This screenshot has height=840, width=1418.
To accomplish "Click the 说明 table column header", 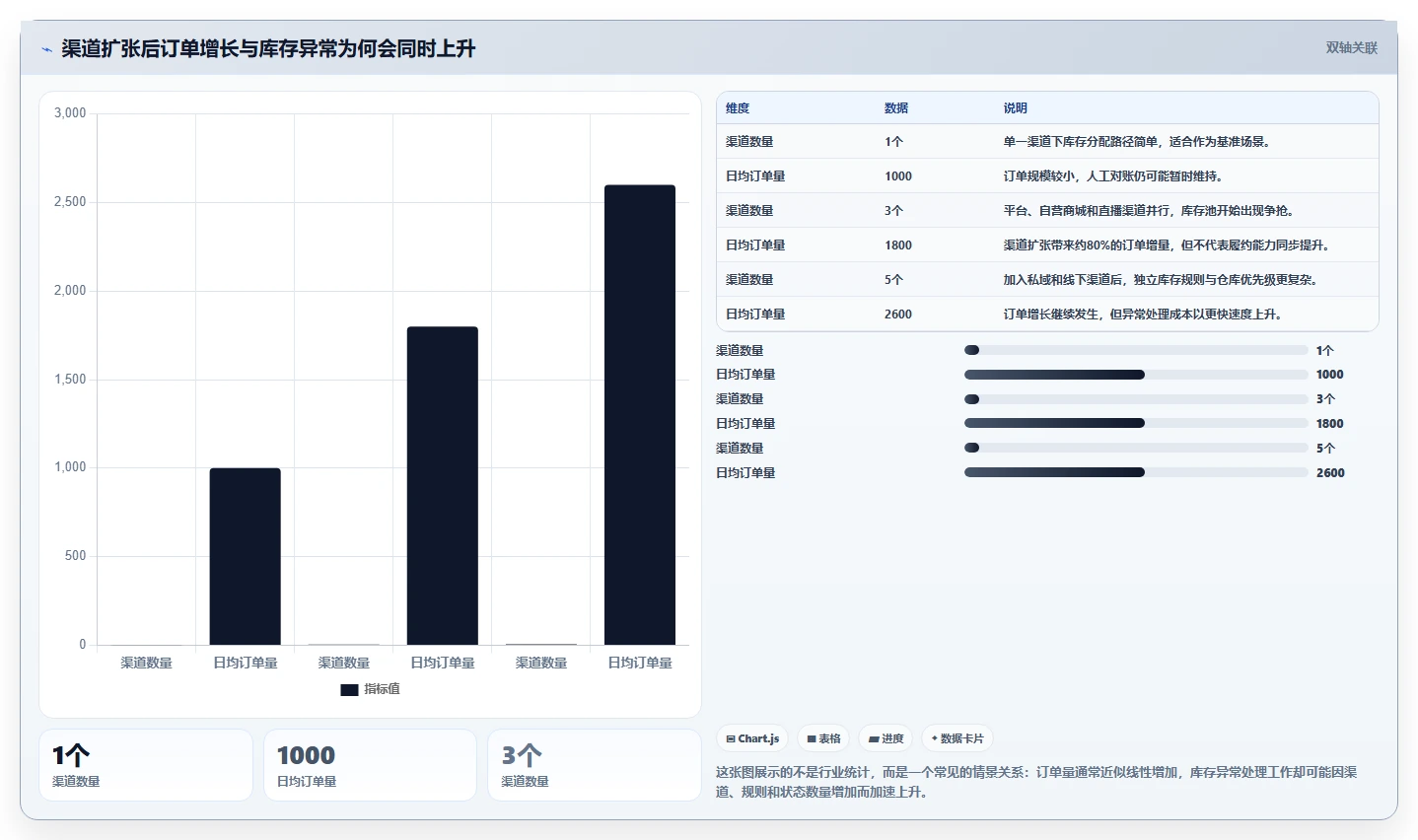I will click(x=1015, y=108).
